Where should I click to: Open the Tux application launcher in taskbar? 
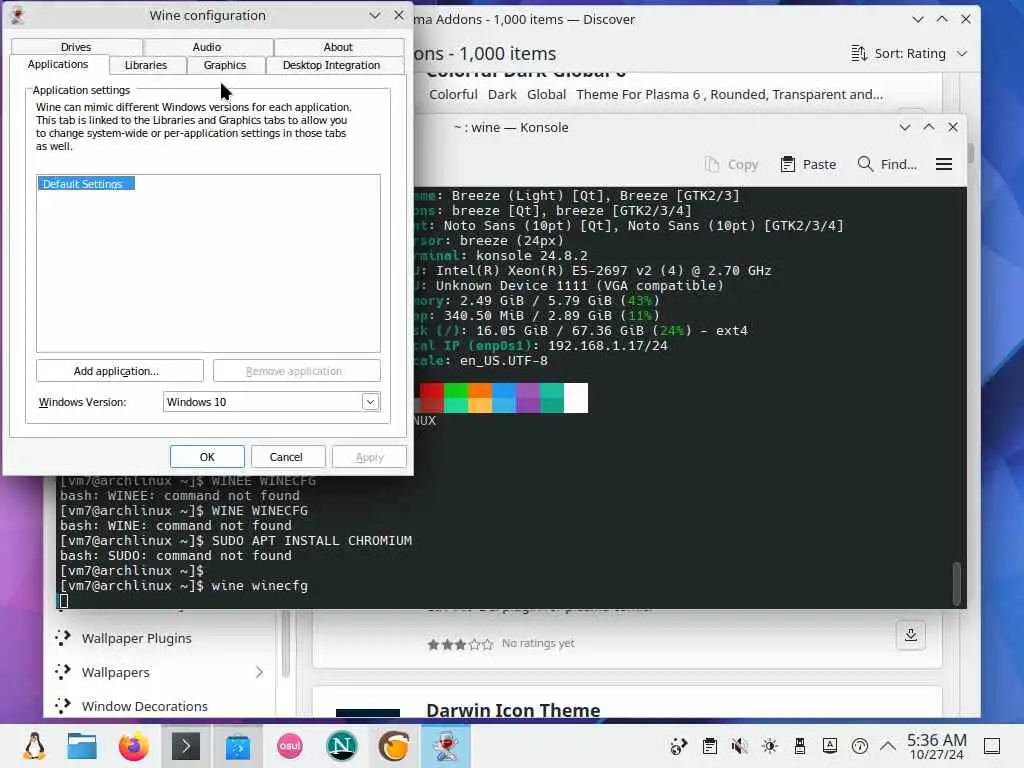point(34,746)
